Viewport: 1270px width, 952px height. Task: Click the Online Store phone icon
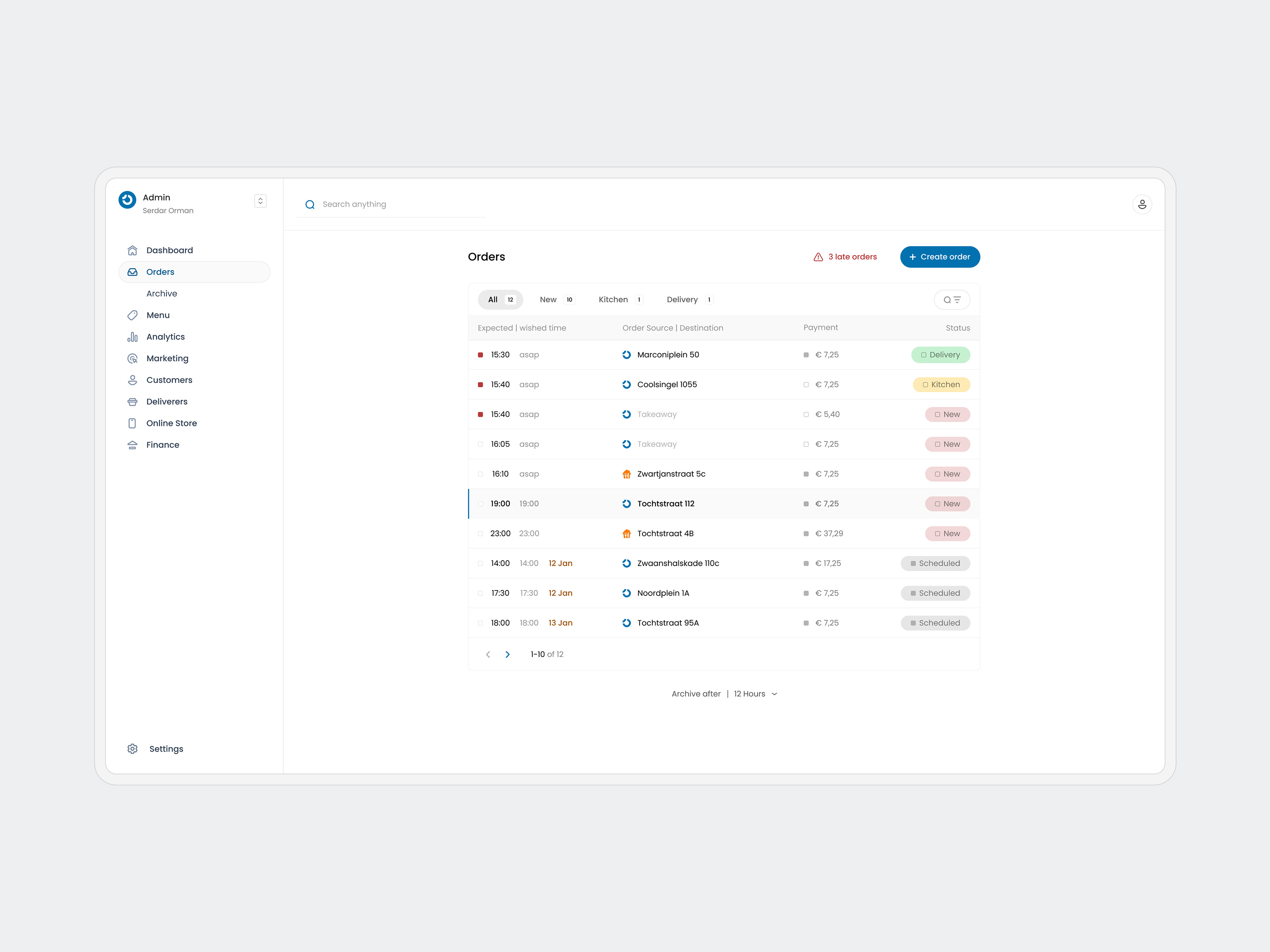[133, 423]
